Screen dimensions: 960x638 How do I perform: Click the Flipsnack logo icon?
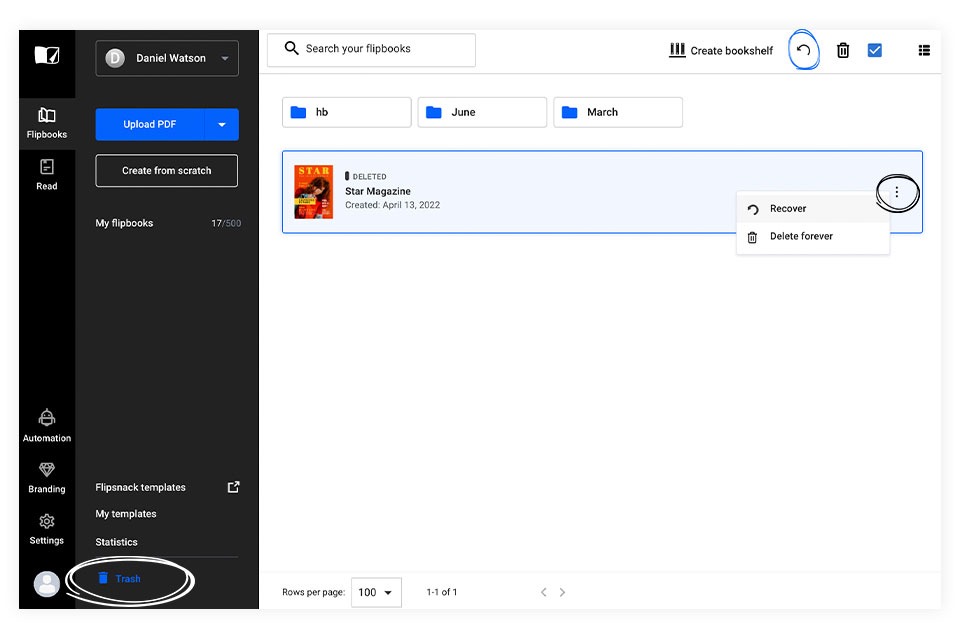[47, 55]
